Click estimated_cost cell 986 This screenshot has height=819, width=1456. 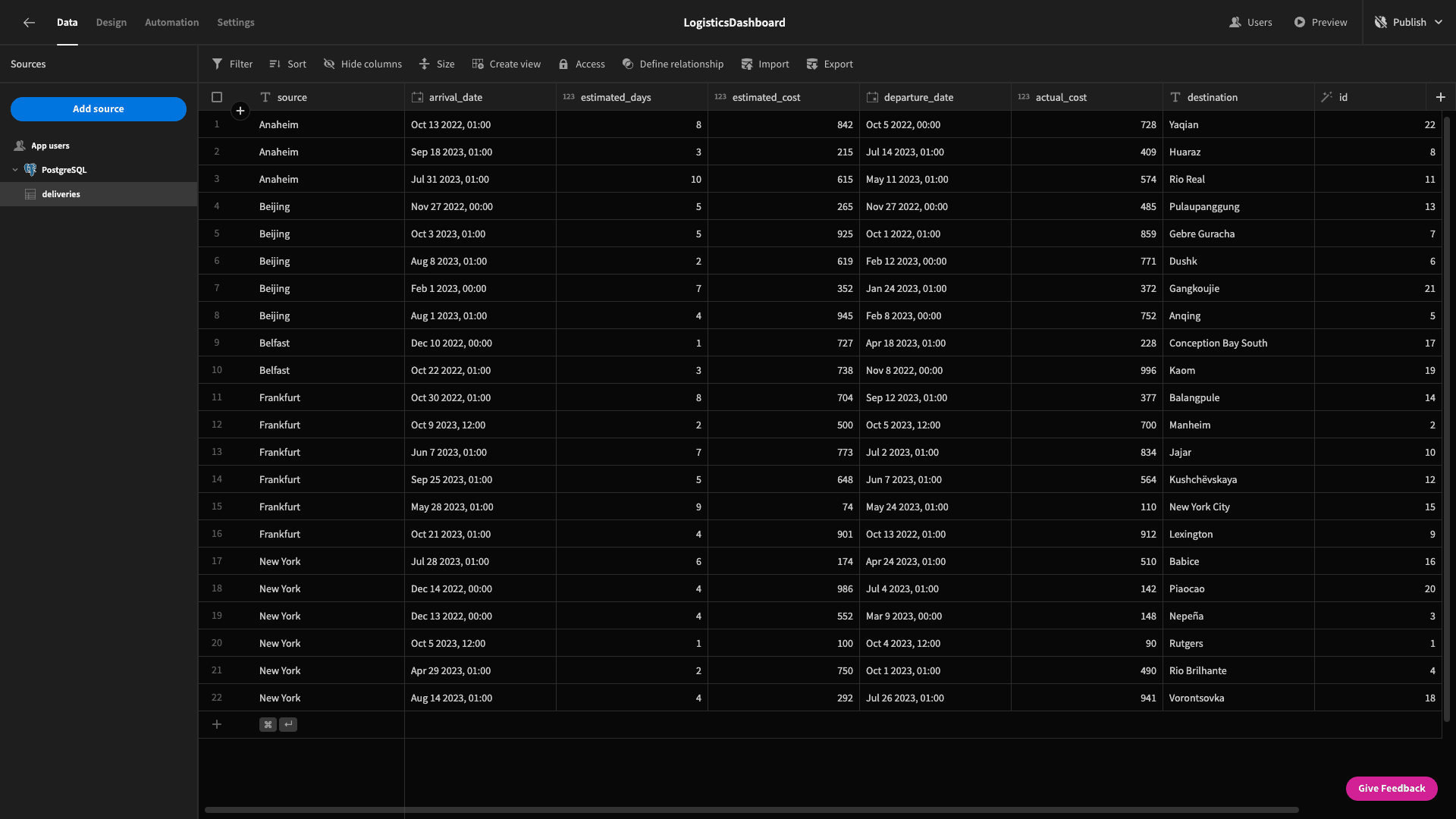[783, 588]
